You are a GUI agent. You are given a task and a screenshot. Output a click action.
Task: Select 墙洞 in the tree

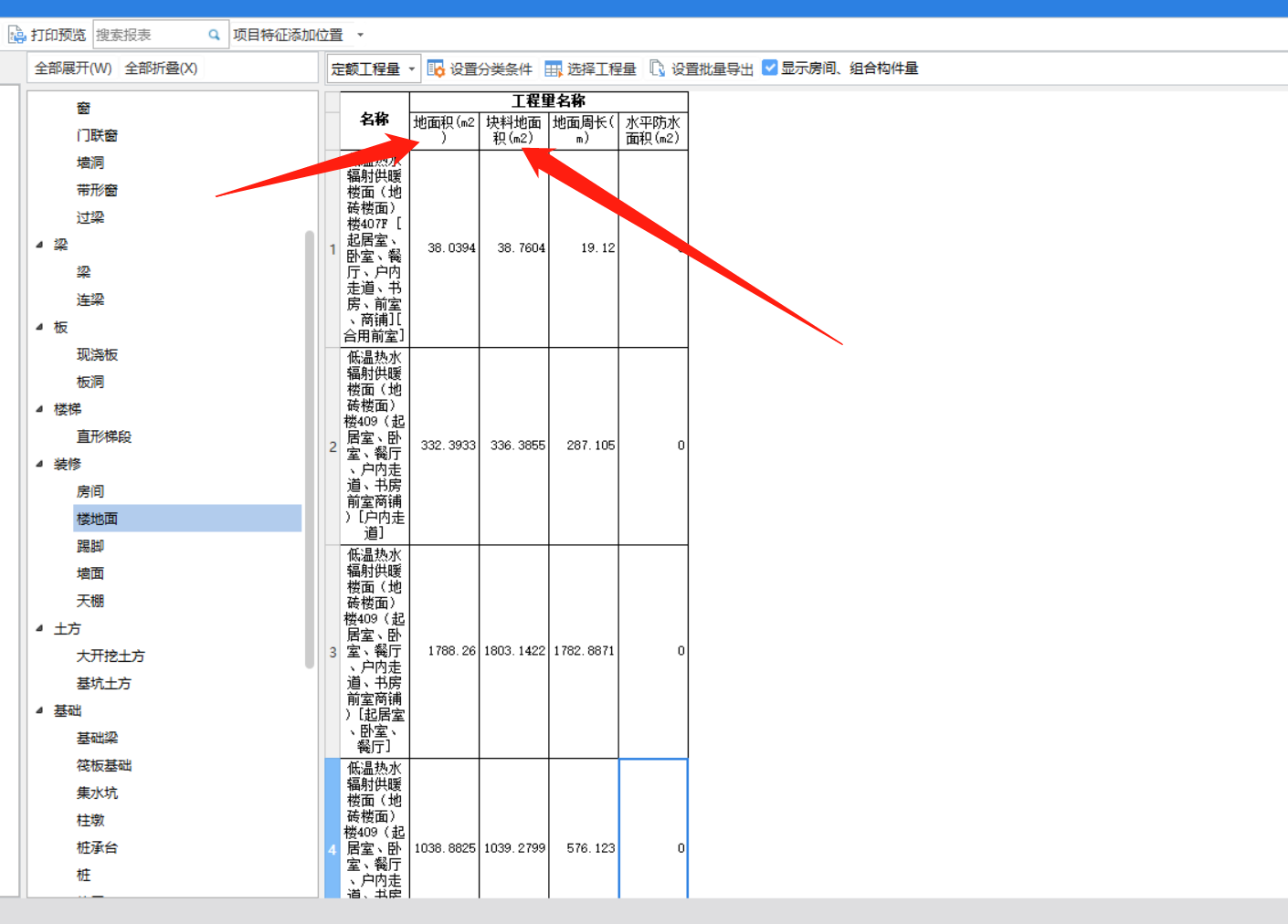tap(90, 163)
